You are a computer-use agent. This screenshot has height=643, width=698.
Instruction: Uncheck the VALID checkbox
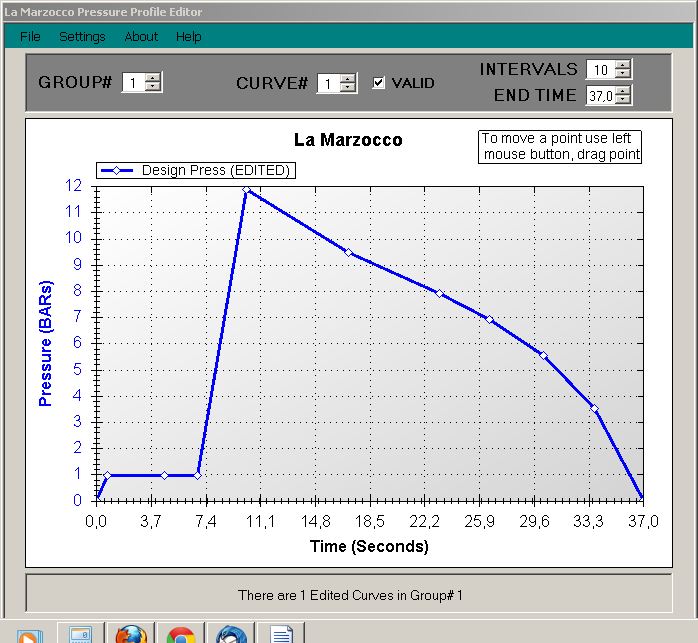pyautogui.click(x=378, y=83)
